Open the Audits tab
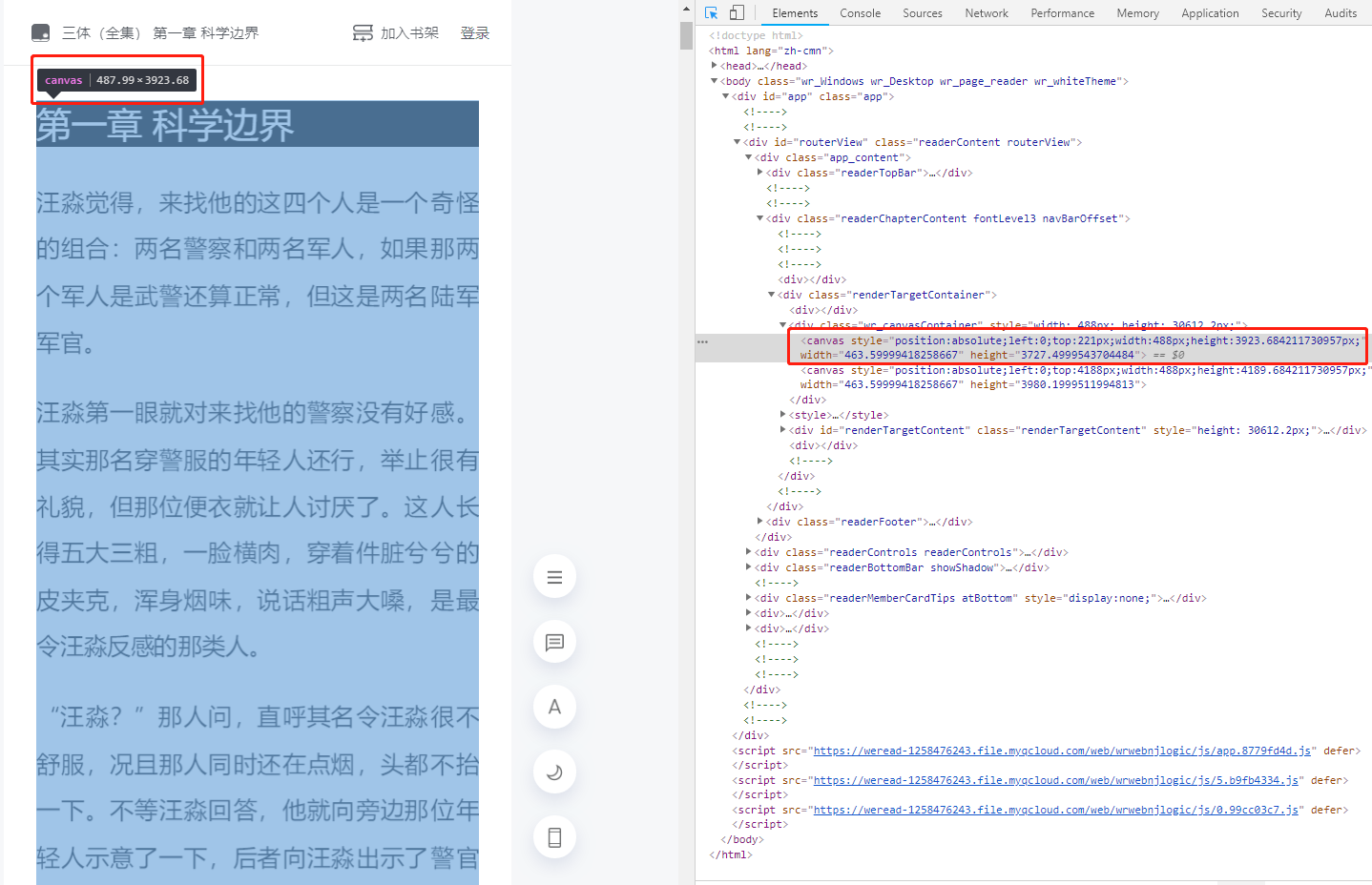Viewport: 1372px width, 885px height. [1341, 13]
